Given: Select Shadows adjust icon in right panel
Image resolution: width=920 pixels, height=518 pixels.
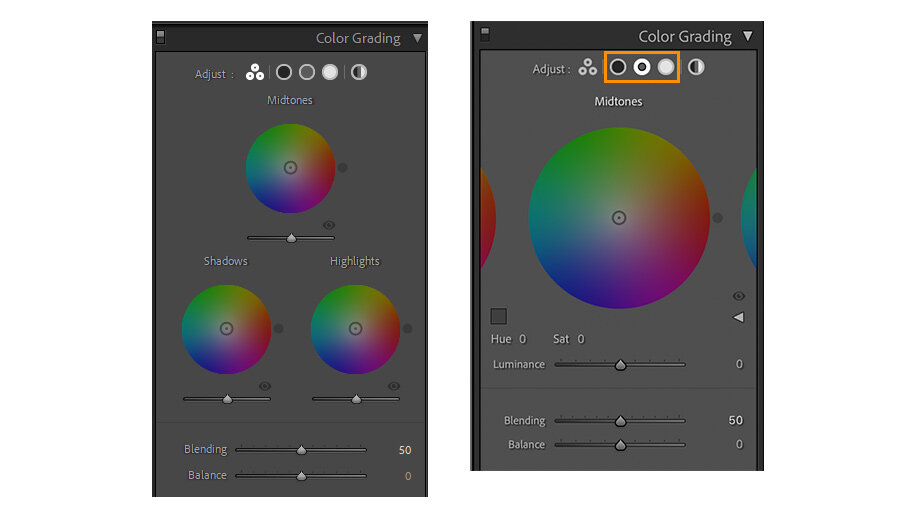Looking at the screenshot, I should point(618,67).
